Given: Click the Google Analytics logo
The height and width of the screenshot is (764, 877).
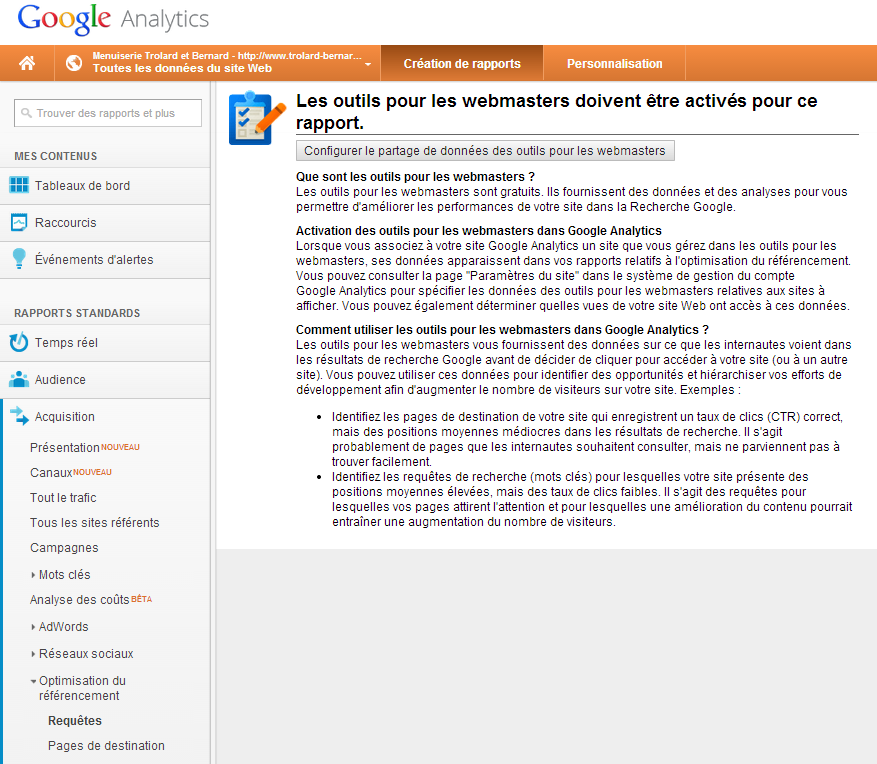Looking at the screenshot, I should click(x=113, y=19).
